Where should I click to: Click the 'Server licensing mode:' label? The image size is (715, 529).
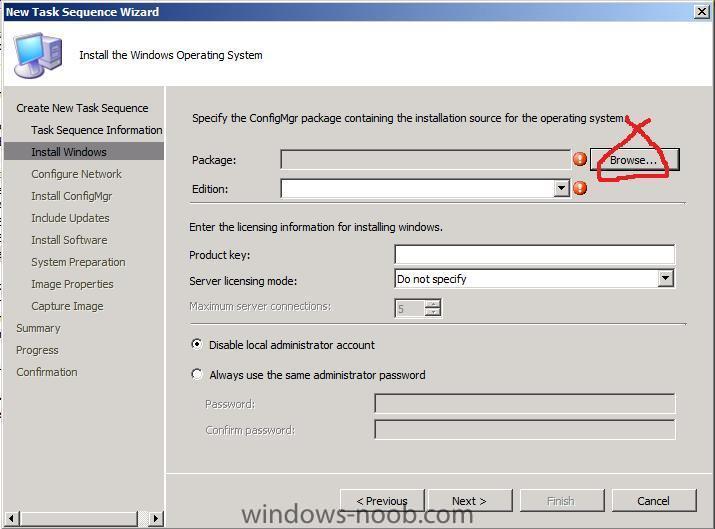(243, 281)
